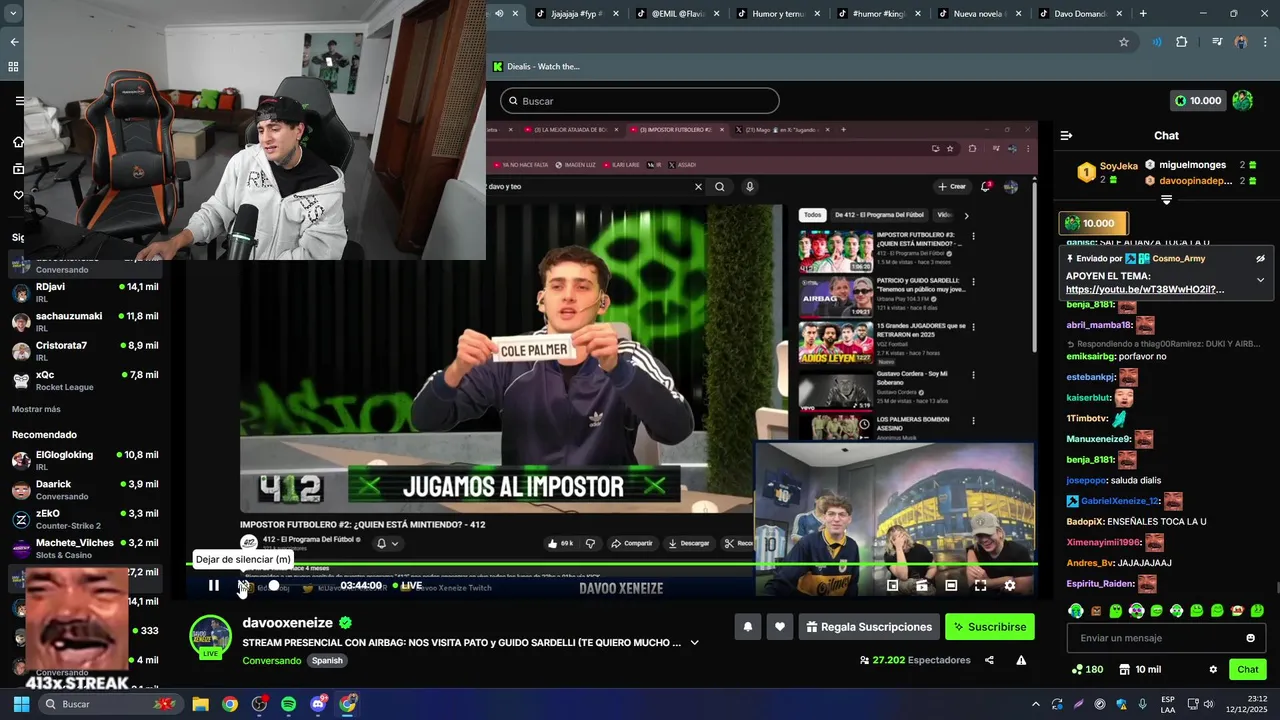Viewport: 1280px width, 720px height.
Task: Click Mostrar más in followed list
Action: coord(36,409)
